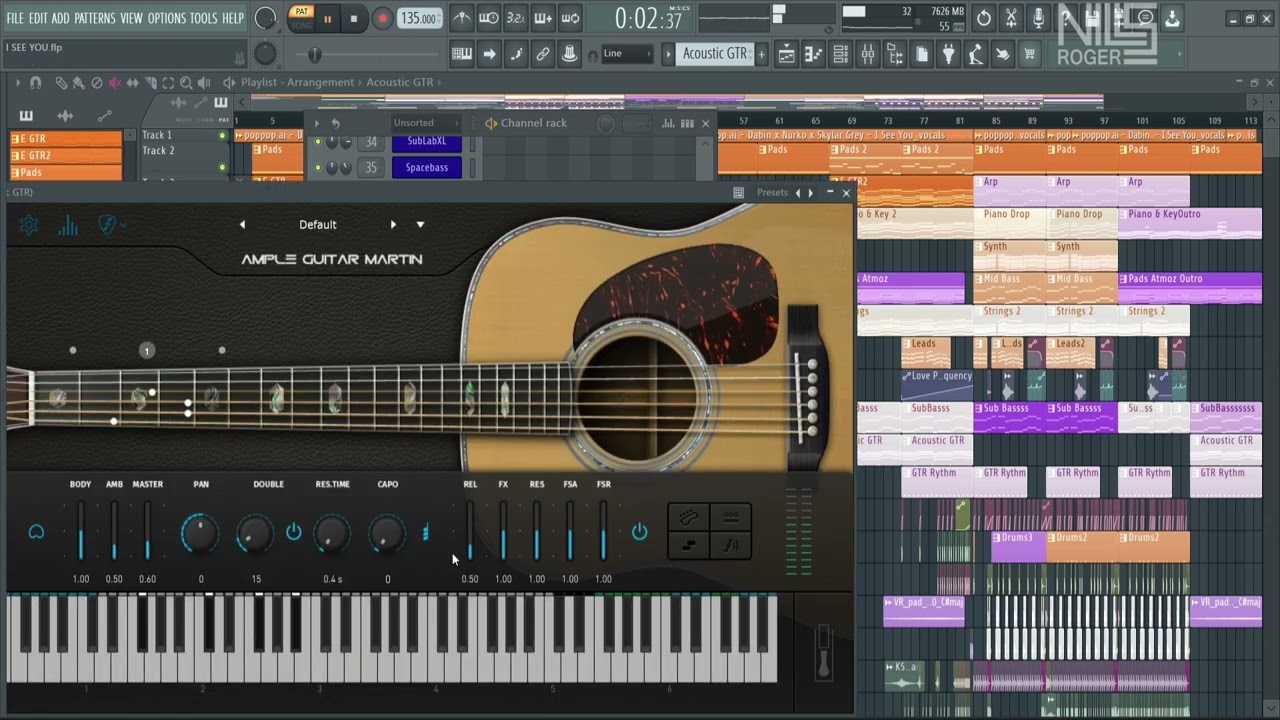Screen dimensions: 1280x720
Task: Pause playback with the transport pause button
Action: tap(327, 18)
